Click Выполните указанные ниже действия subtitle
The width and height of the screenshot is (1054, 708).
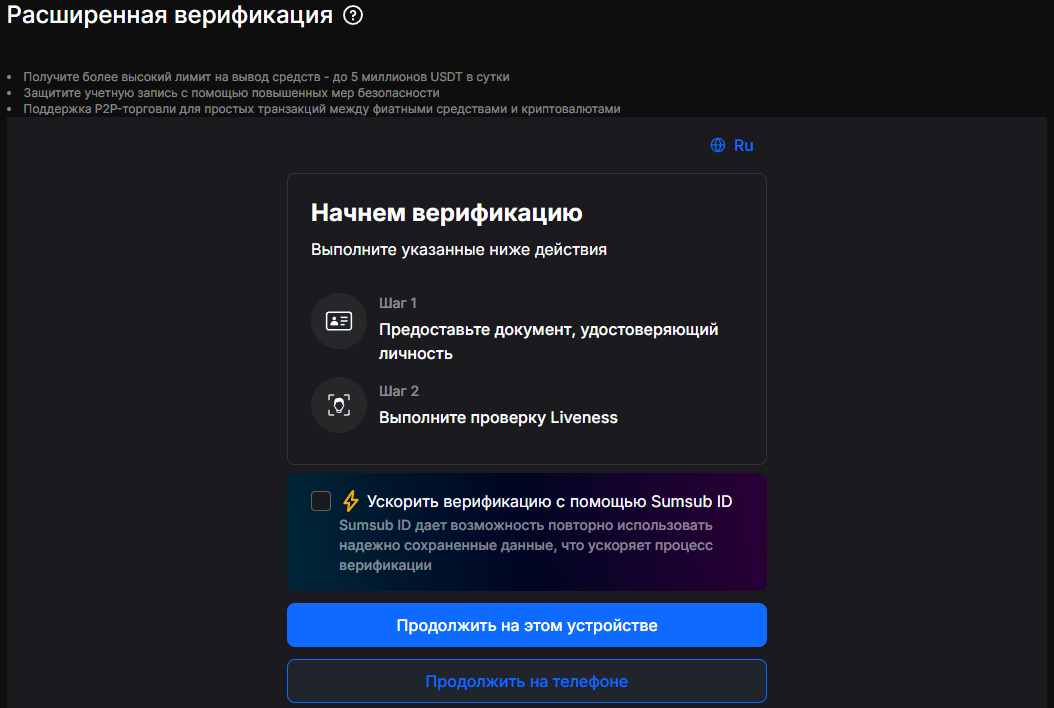click(x=458, y=249)
